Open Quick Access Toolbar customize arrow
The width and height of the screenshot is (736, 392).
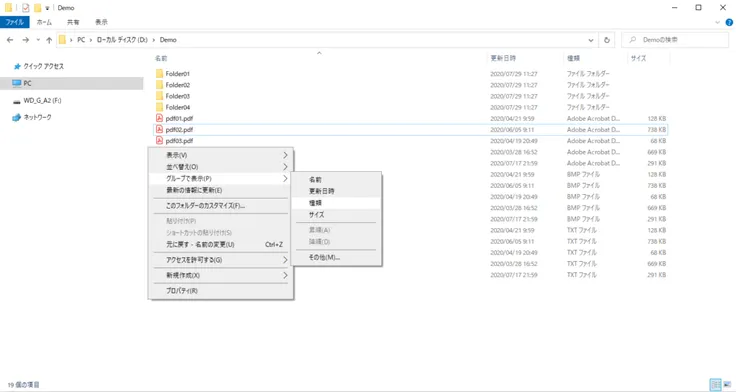[47, 8]
